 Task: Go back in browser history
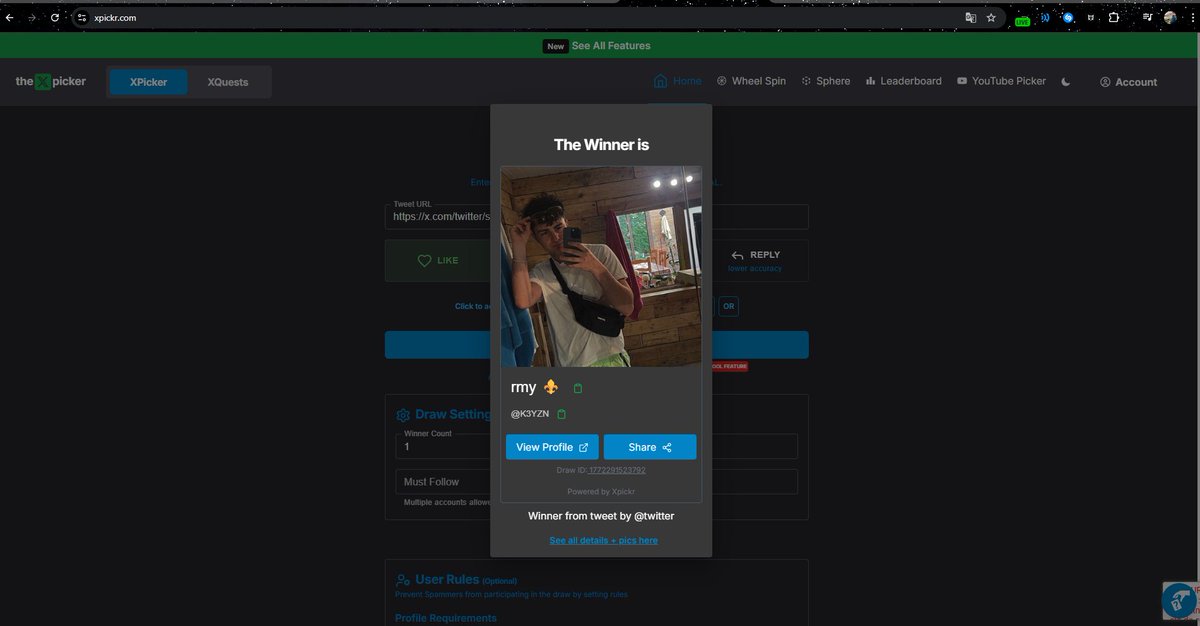(10, 18)
